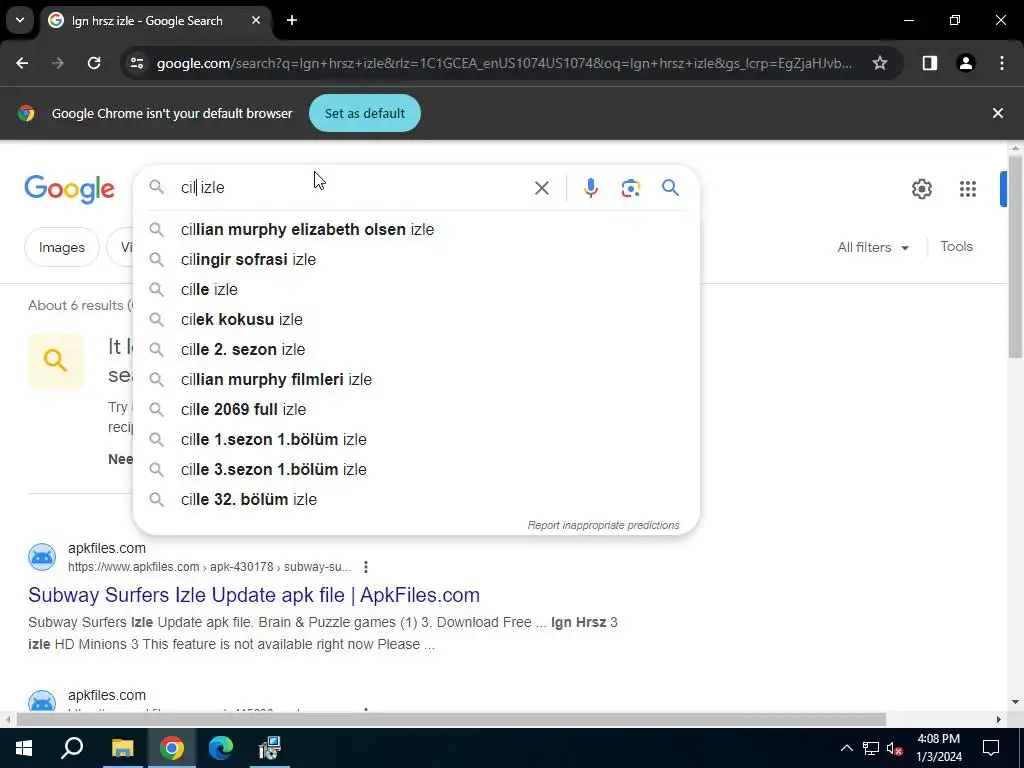Image resolution: width=1024 pixels, height=768 pixels.
Task: Open the tab search chevron
Action: 20,20
